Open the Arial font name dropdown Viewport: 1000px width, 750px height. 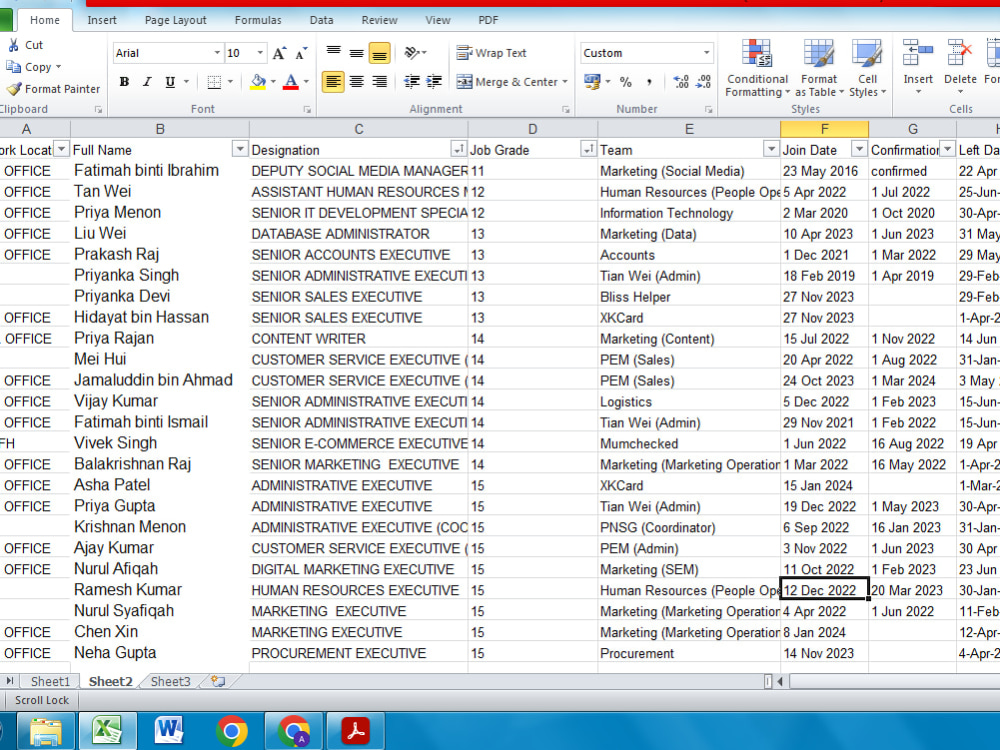pyautogui.click(x=217, y=53)
